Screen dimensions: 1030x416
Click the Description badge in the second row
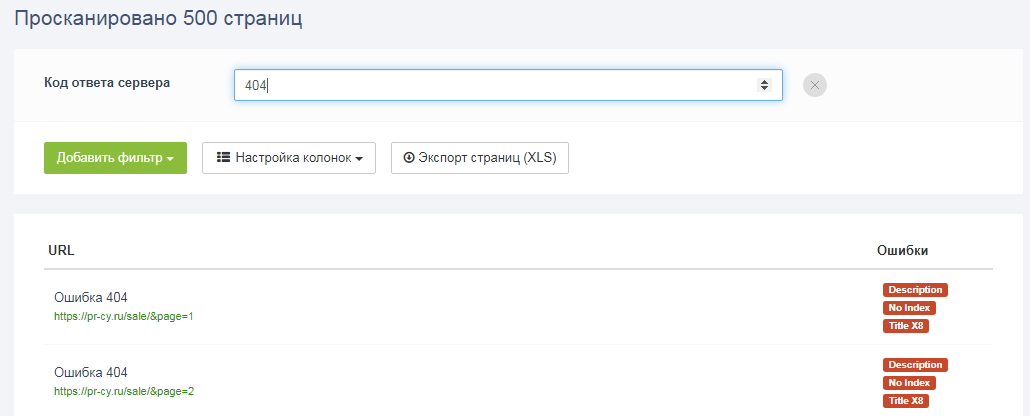pyautogui.click(x=914, y=365)
